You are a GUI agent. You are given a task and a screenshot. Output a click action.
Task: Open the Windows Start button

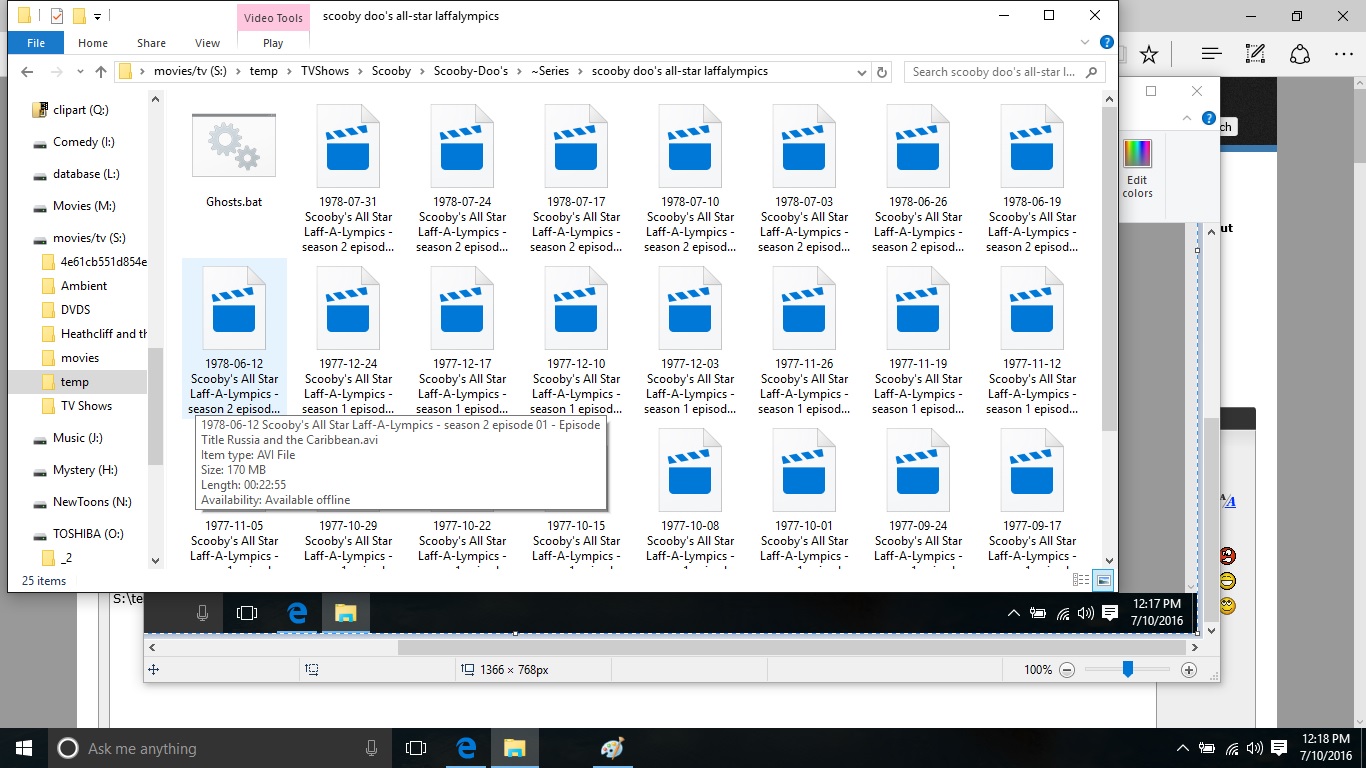[x=24, y=748]
